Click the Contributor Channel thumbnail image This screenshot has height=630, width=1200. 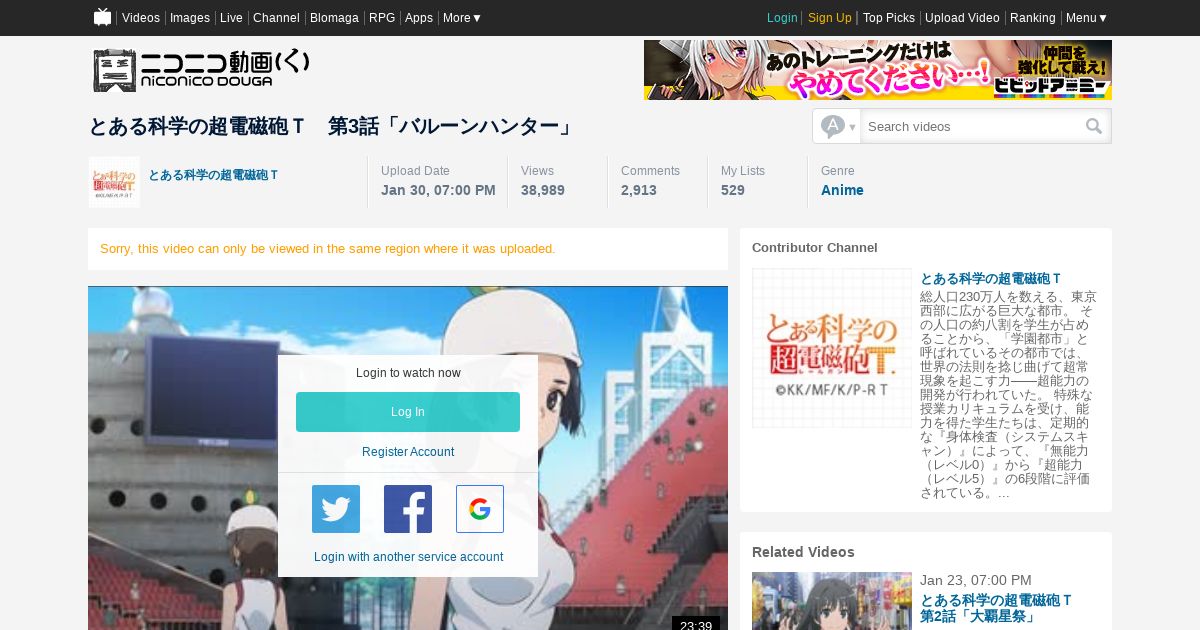point(832,348)
